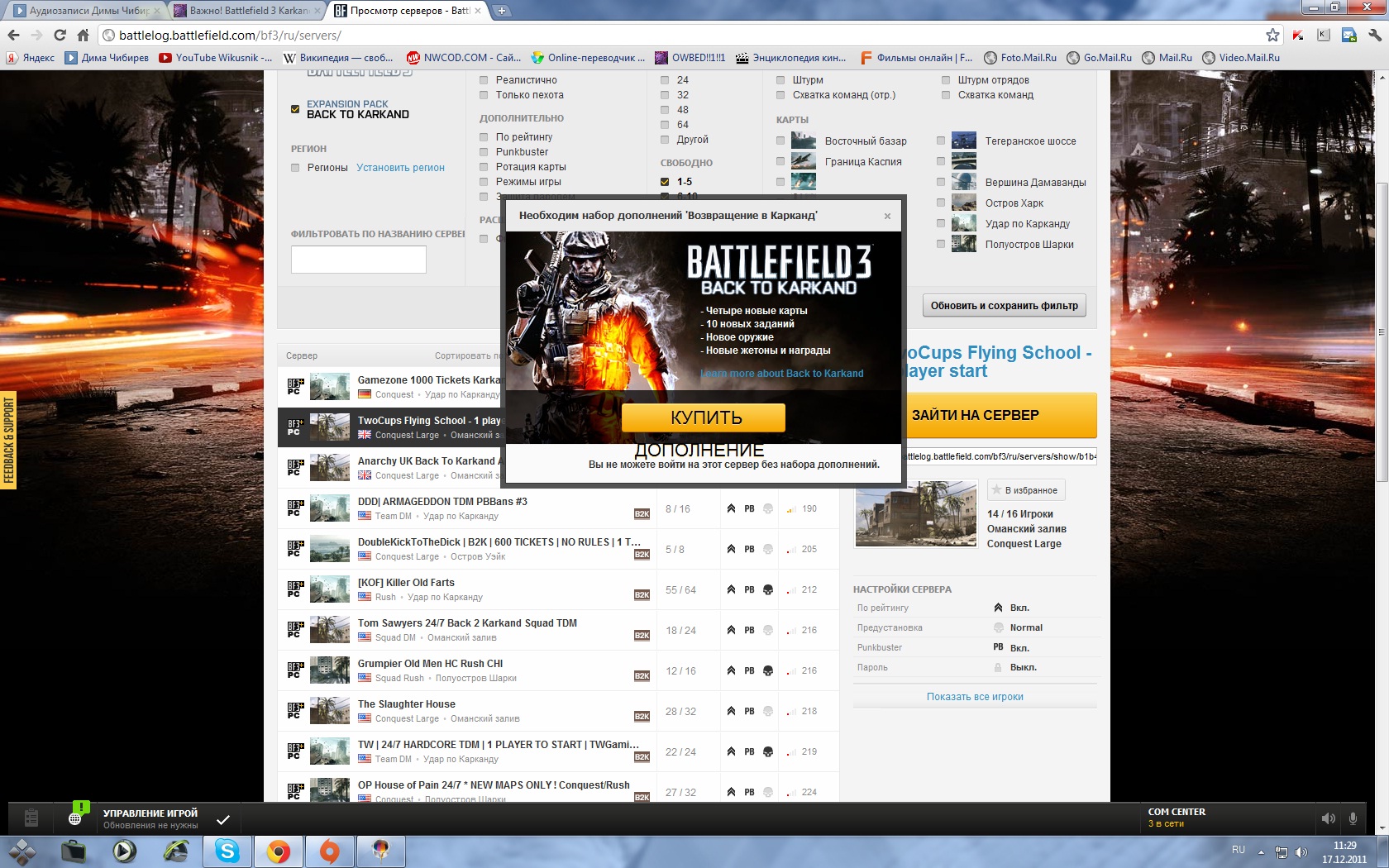Click the Chrome home icon
The height and width of the screenshot is (868, 1389).
[x=83, y=35]
